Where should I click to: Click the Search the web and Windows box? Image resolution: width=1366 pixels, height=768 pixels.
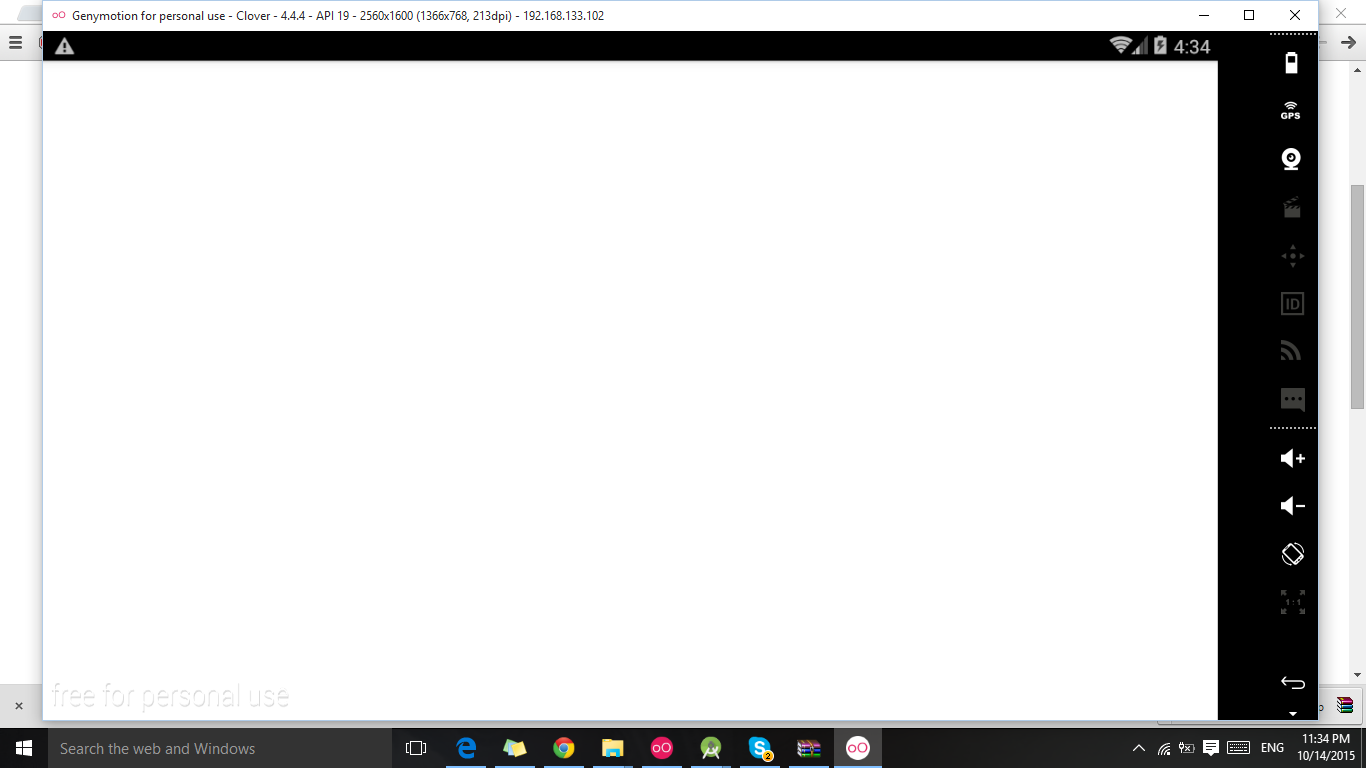220,748
